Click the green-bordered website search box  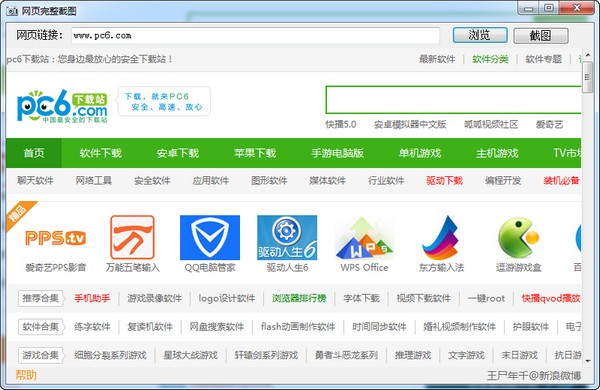tap(453, 100)
